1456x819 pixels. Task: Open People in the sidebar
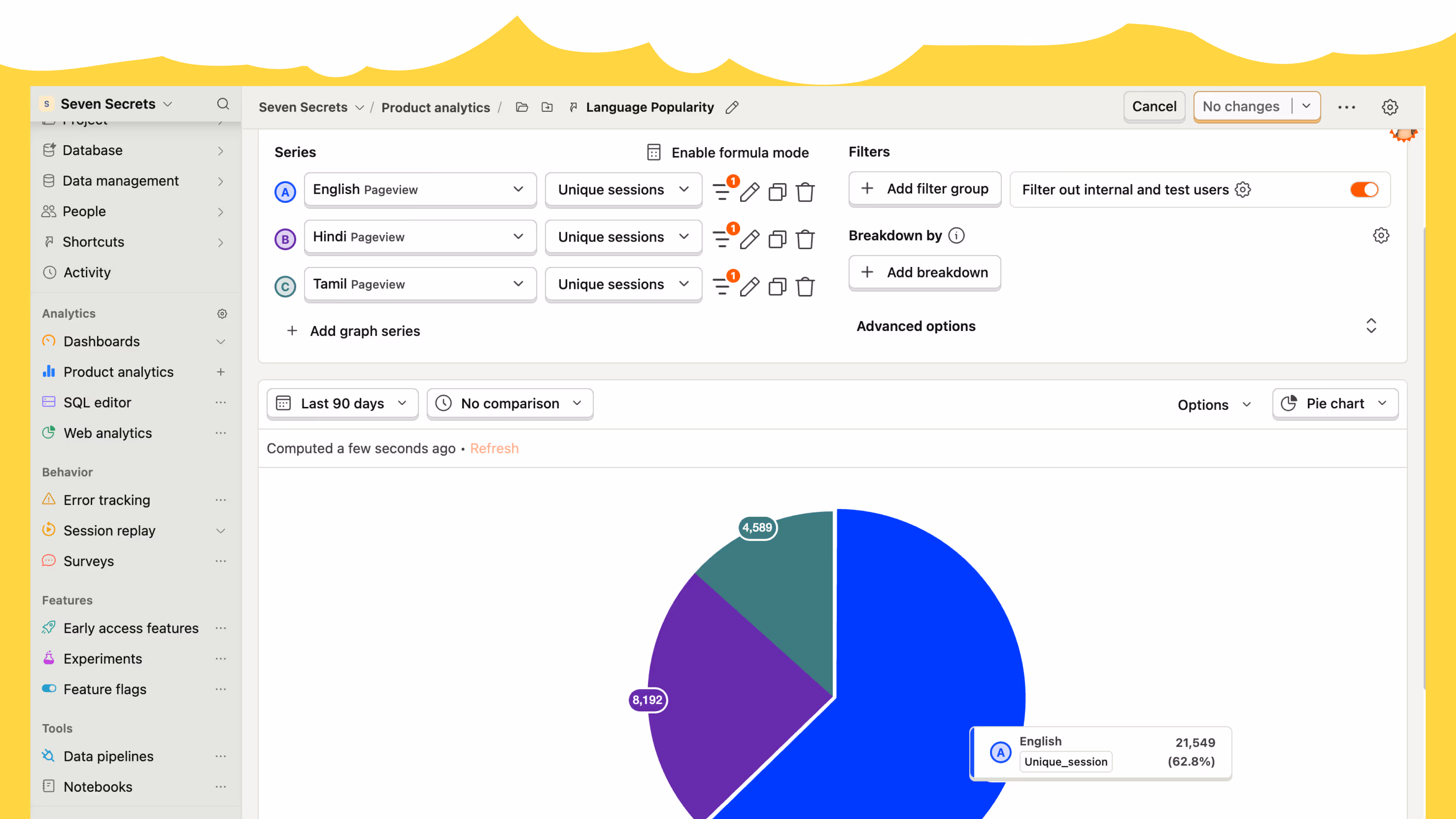pyautogui.click(x=135, y=212)
